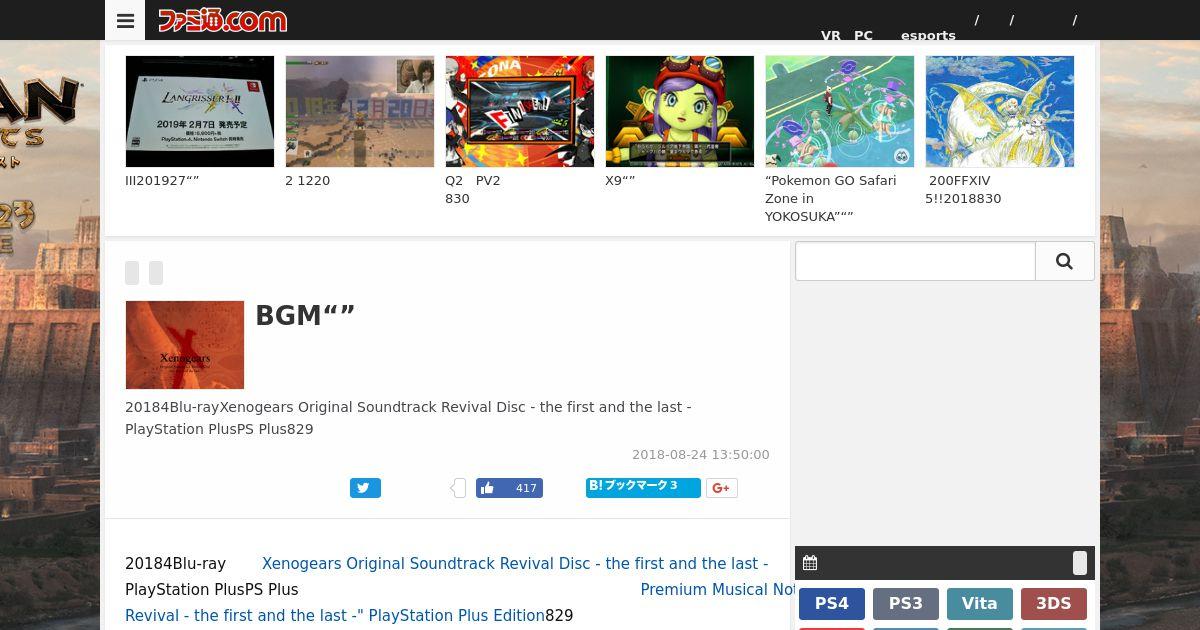Open the FFXIV illustration thumbnail
1200x630 pixels.
(x=1000, y=111)
